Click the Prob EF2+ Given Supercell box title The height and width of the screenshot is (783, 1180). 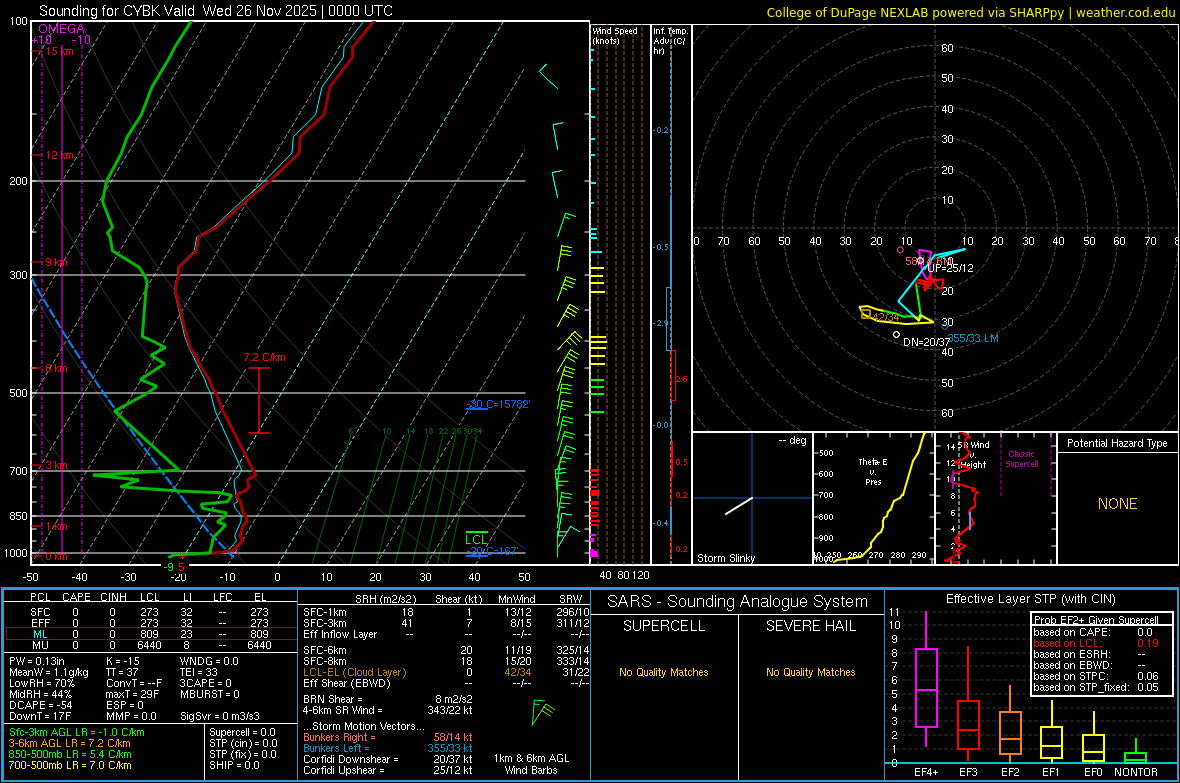click(x=1096, y=620)
